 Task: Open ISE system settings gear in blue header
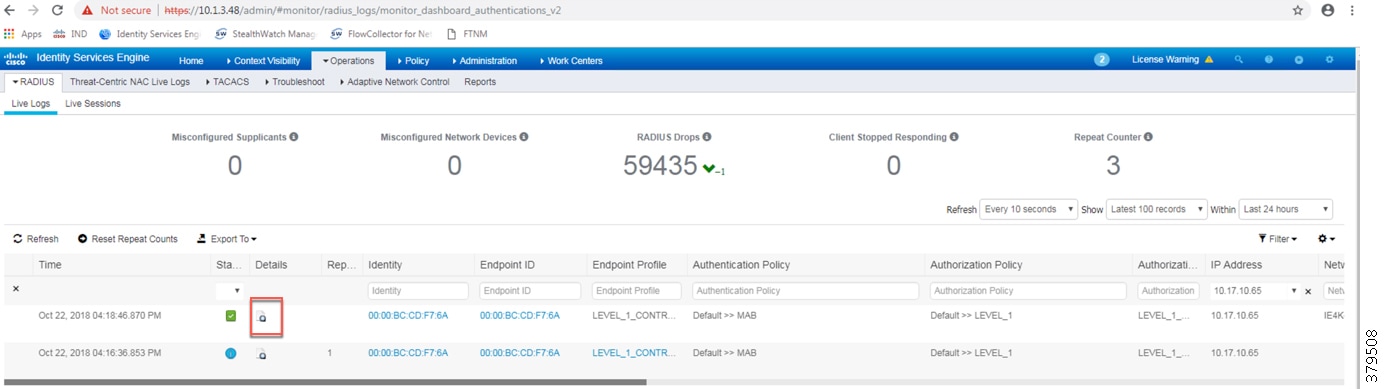pyautogui.click(x=1329, y=60)
